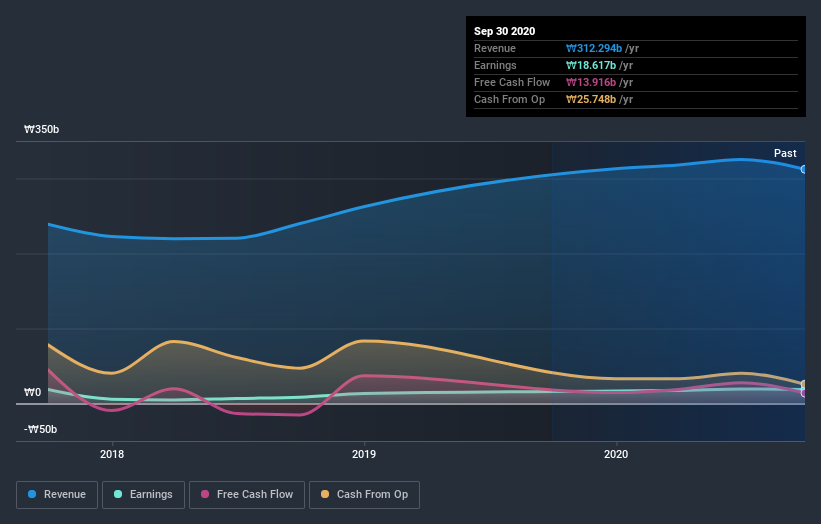Image resolution: width=821 pixels, height=524 pixels.
Task: Click the ₩13.916b free cash flow value
Action: [x=591, y=82]
